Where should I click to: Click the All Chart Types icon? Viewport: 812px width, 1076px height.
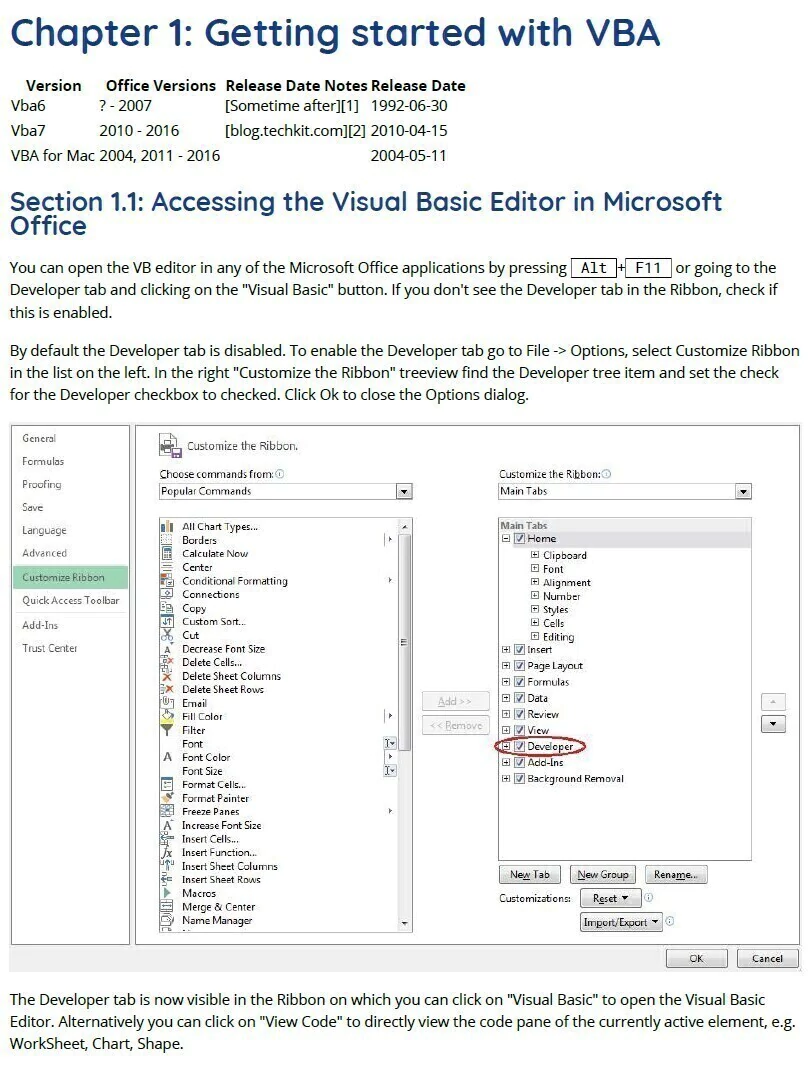point(167,527)
